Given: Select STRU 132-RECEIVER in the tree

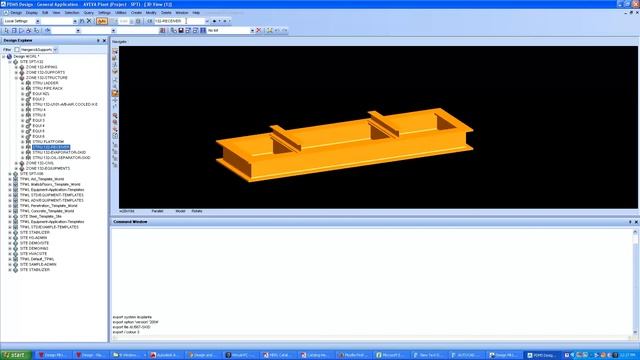Looking at the screenshot, I should click(x=51, y=147).
